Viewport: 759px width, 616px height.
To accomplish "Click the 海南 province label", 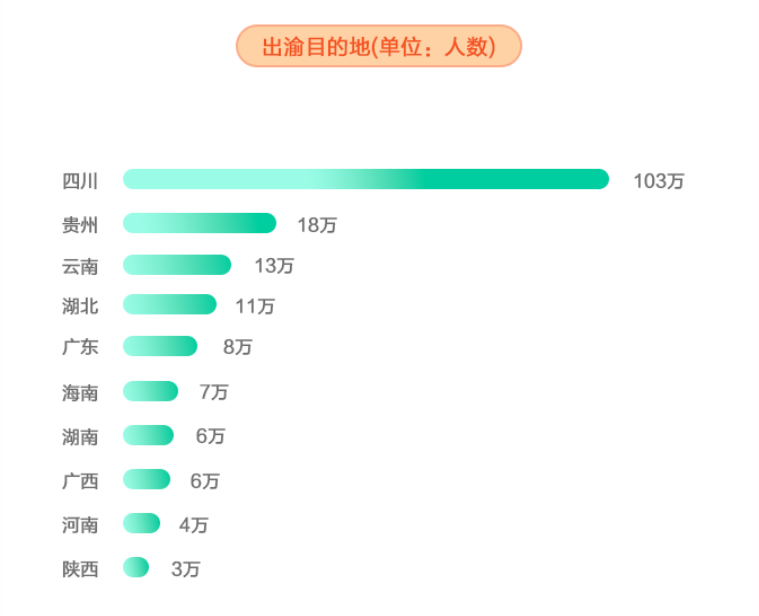I will (x=80, y=393).
